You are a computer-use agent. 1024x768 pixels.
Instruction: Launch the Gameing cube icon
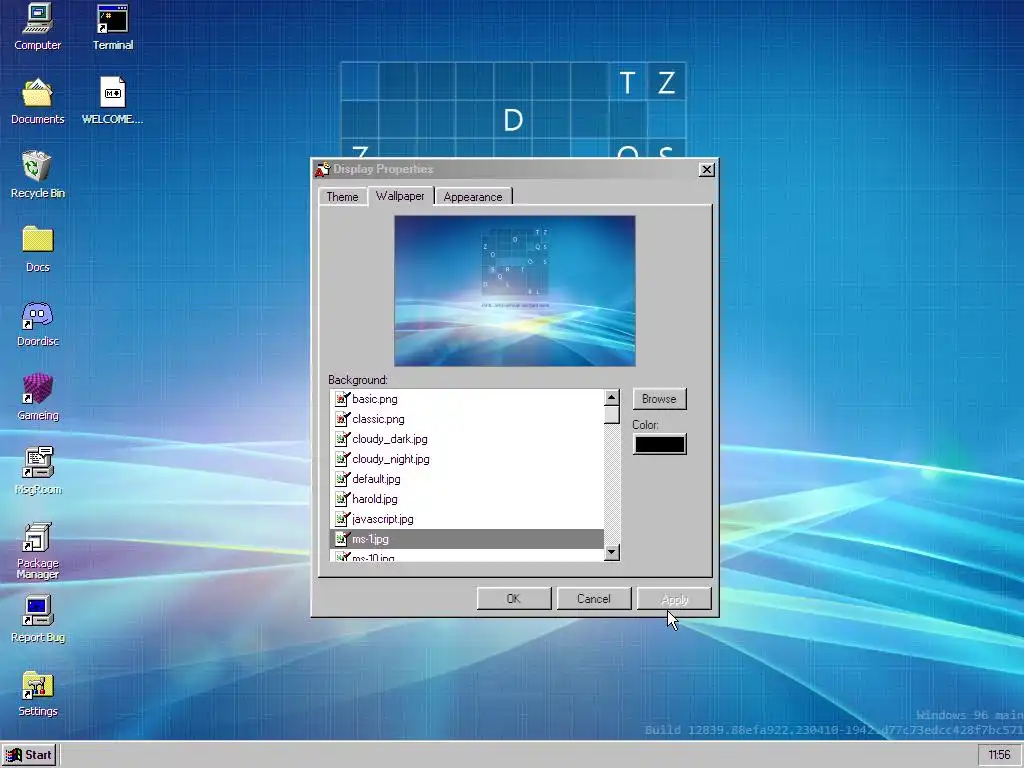pyautogui.click(x=37, y=396)
